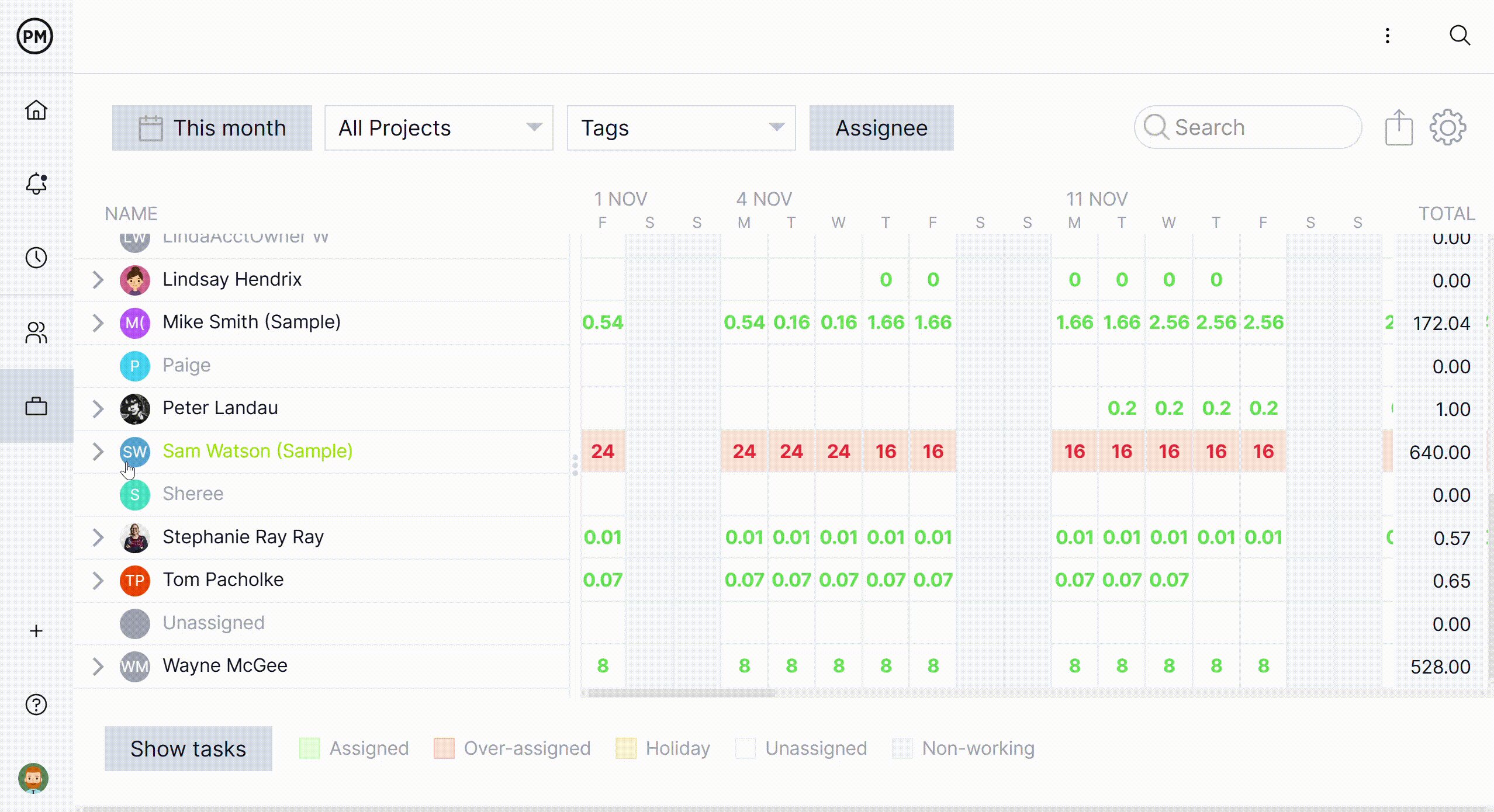
Task: Click the 11 NOV week header
Action: (1097, 199)
